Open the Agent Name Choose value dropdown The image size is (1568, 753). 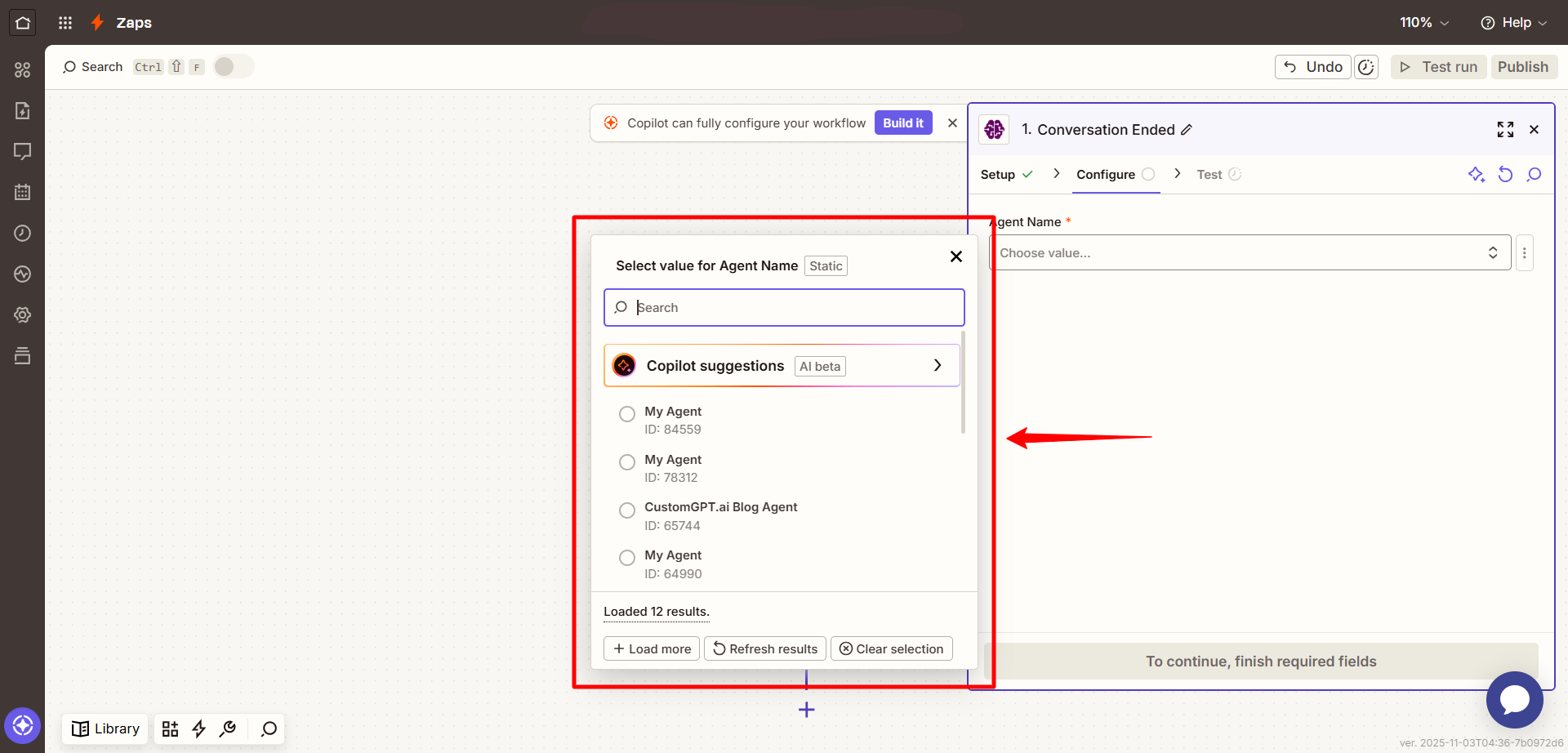coord(1249,253)
